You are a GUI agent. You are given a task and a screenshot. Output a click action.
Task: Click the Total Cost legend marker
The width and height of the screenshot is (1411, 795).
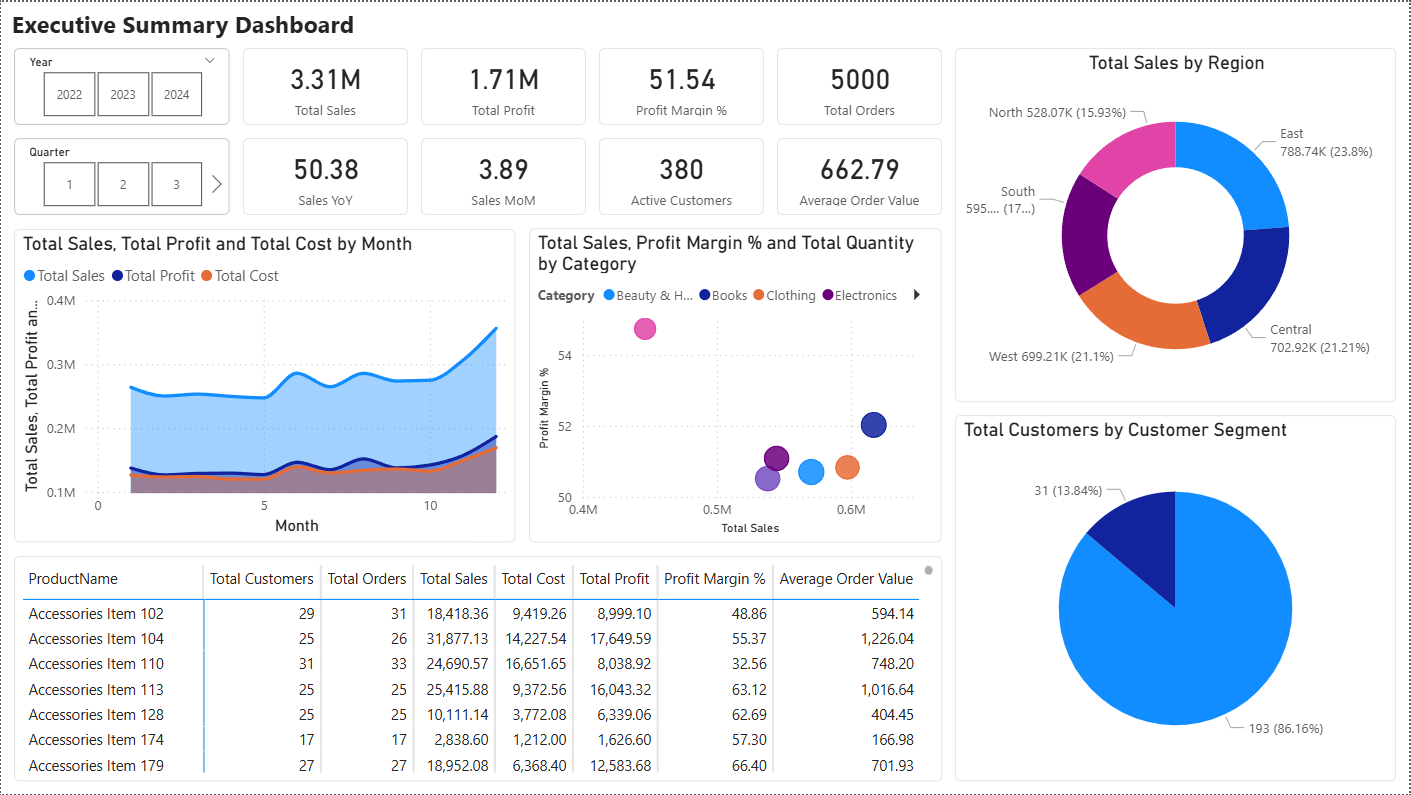(x=205, y=275)
